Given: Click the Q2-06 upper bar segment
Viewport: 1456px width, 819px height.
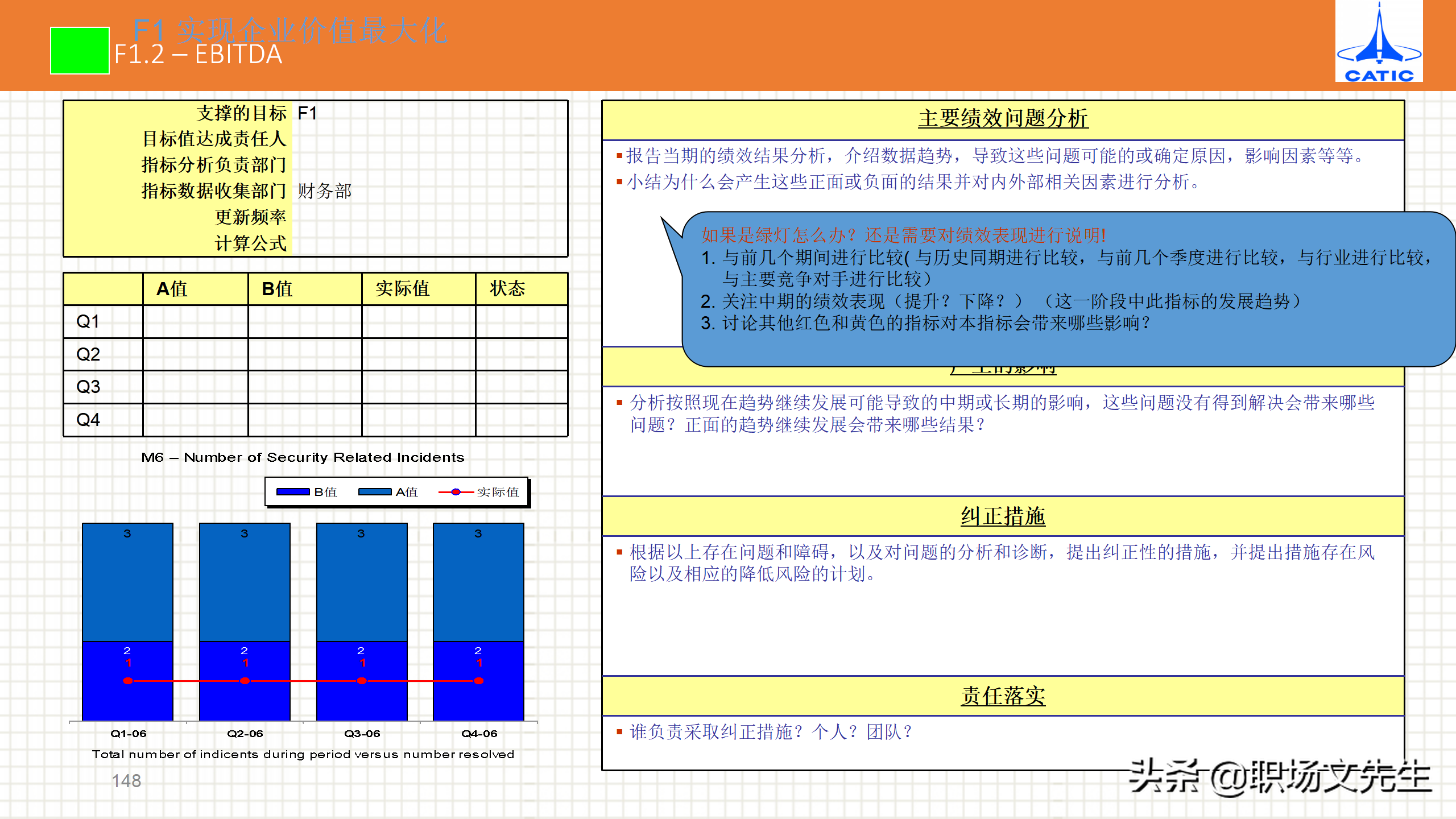Looking at the screenshot, I should pyautogui.click(x=245, y=583).
